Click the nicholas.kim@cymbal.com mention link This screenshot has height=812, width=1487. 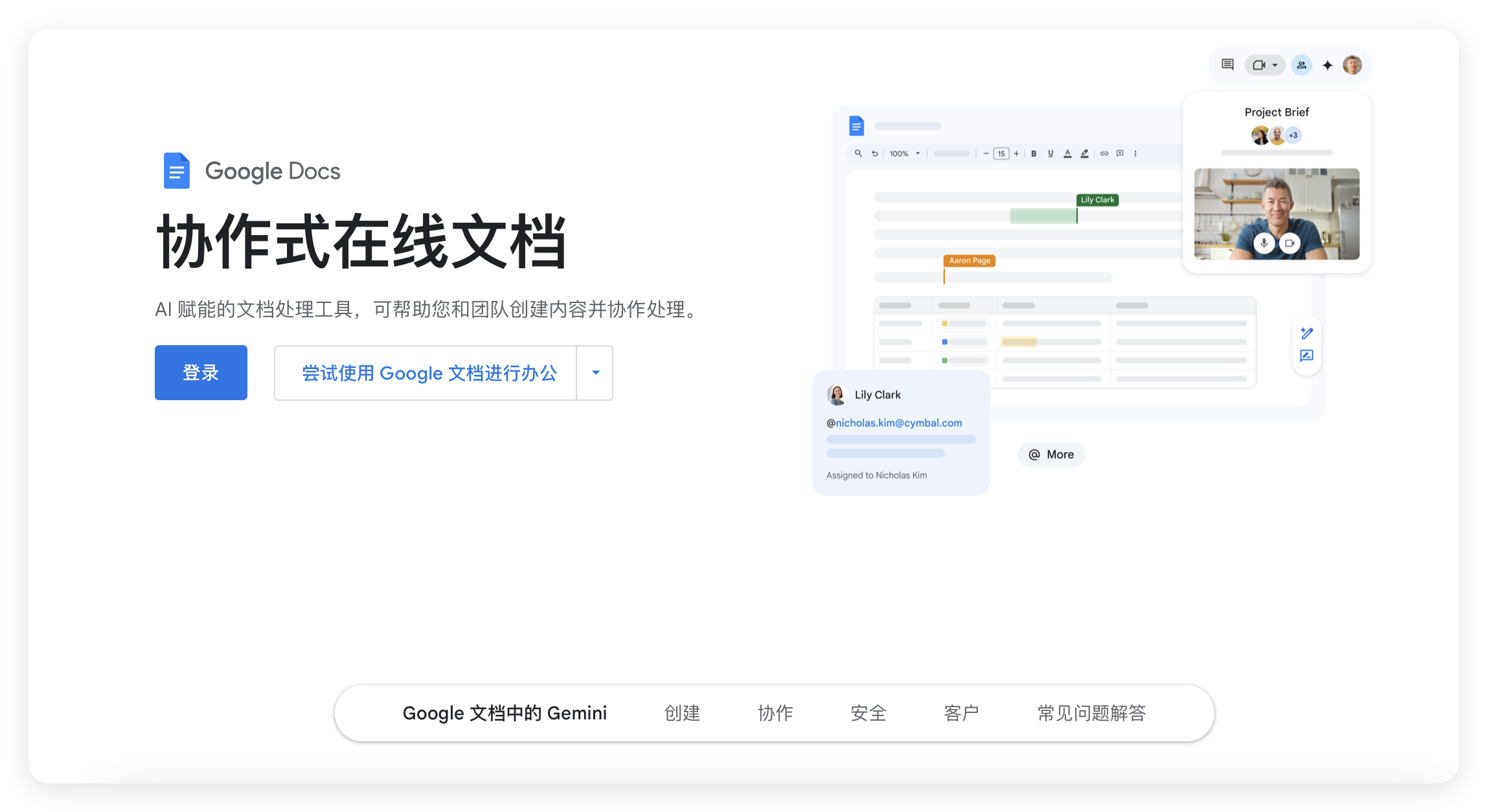click(898, 423)
